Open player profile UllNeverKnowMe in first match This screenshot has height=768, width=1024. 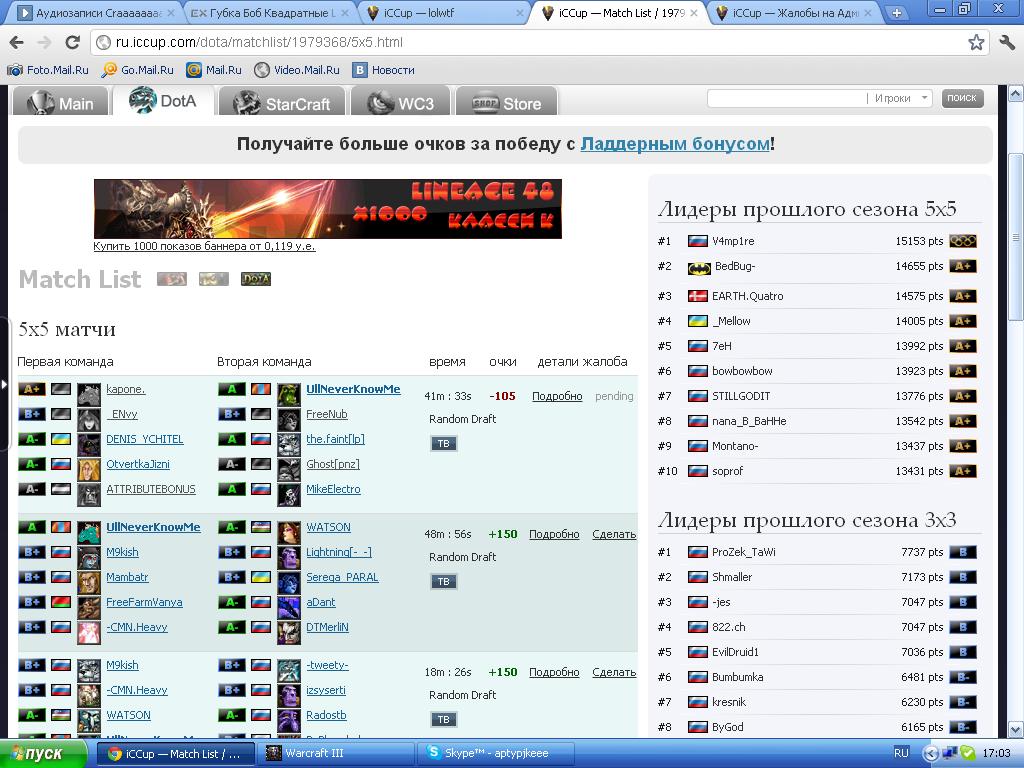[353, 389]
